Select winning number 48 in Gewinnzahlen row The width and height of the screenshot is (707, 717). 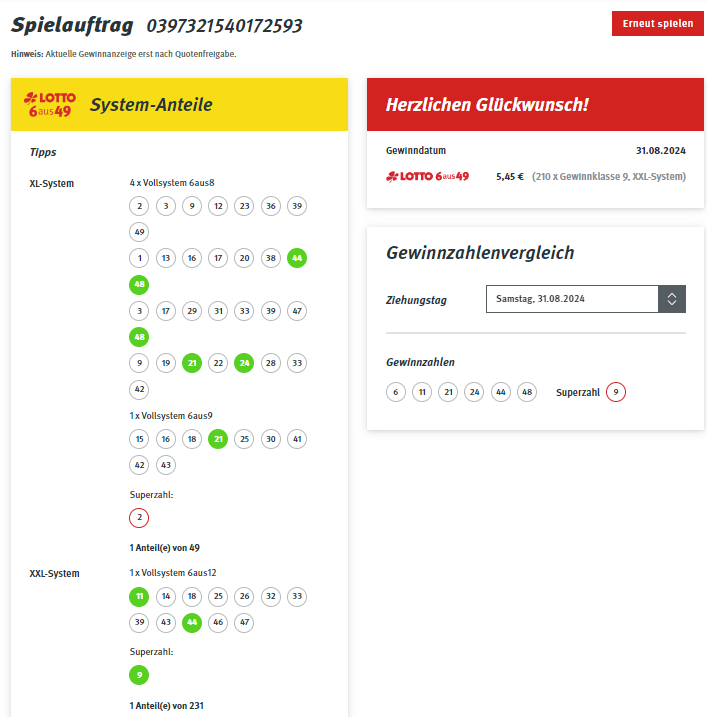[527, 392]
